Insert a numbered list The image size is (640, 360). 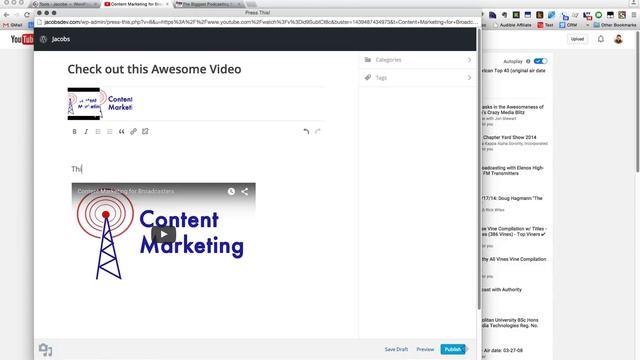click(110, 131)
